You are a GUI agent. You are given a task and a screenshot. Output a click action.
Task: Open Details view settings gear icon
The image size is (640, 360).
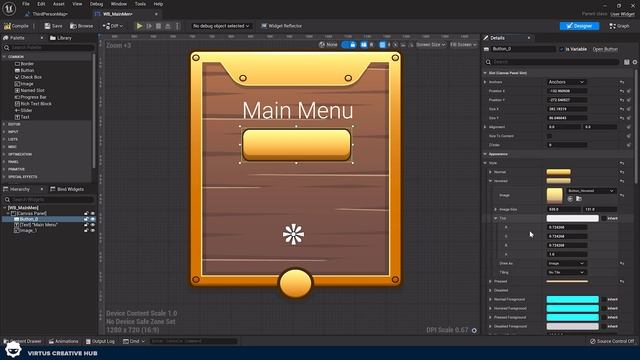(635, 62)
